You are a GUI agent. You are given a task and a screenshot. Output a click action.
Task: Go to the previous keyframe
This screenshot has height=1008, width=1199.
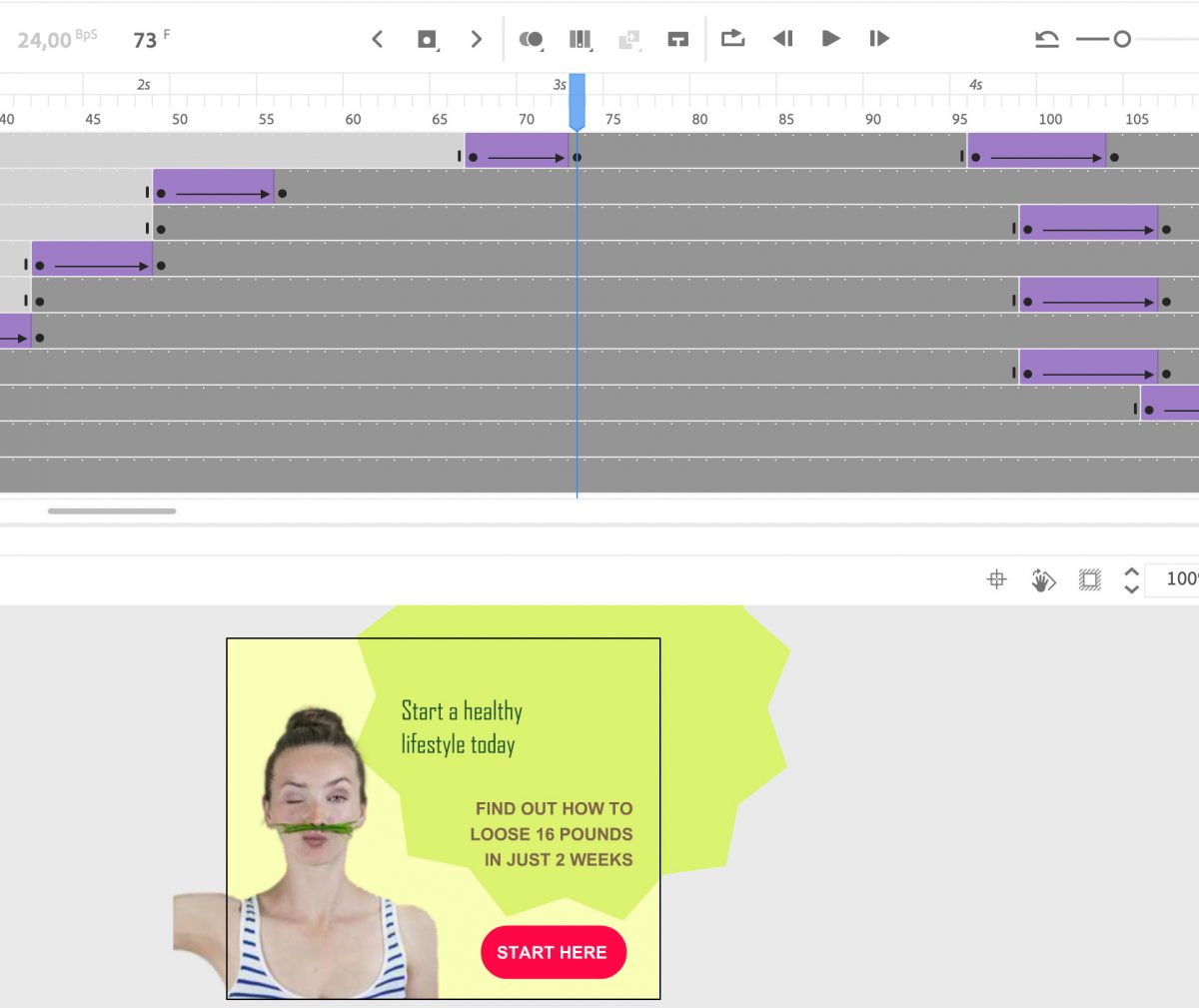[x=377, y=39]
